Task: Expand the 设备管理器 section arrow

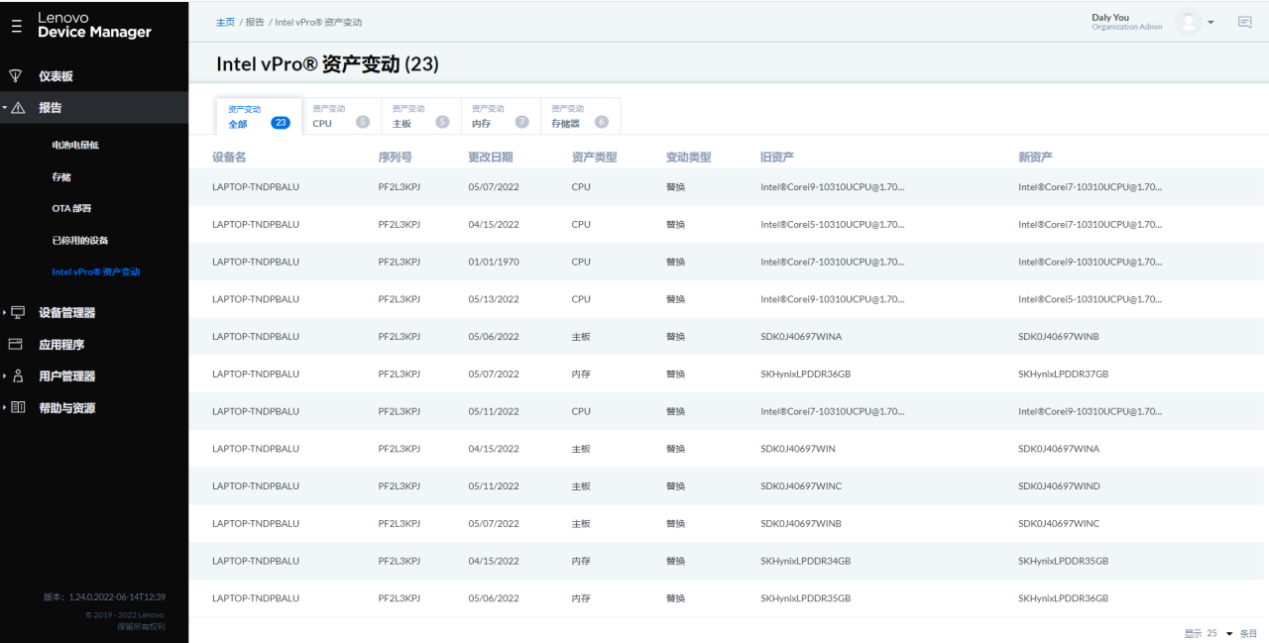Action: point(5,312)
